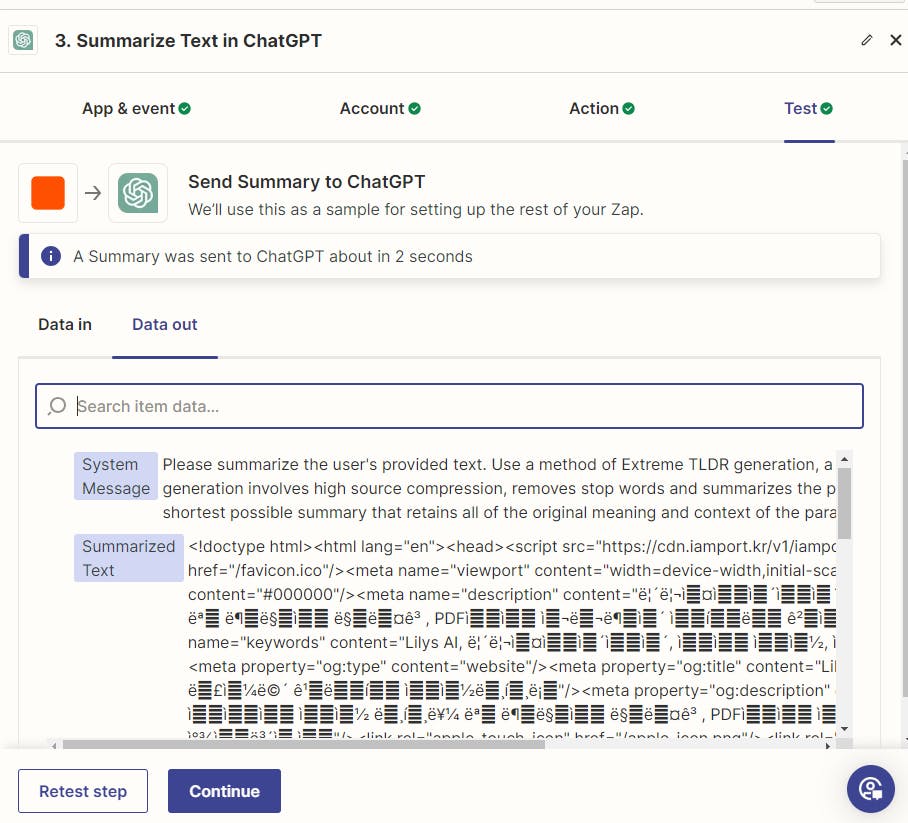Image resolution: width=908 pixels, height=823 pixels.
Task: Go to the Action tab
Action: point(601,108)
